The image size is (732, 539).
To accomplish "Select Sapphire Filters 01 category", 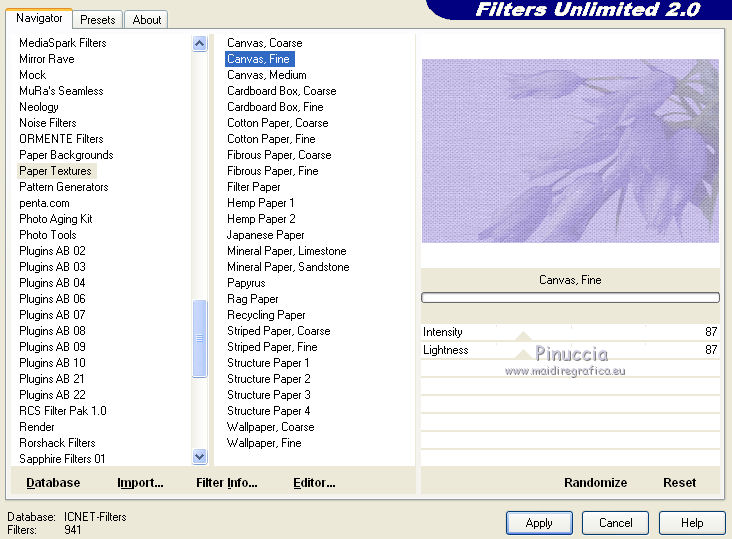I will click(x=62, y=459).
